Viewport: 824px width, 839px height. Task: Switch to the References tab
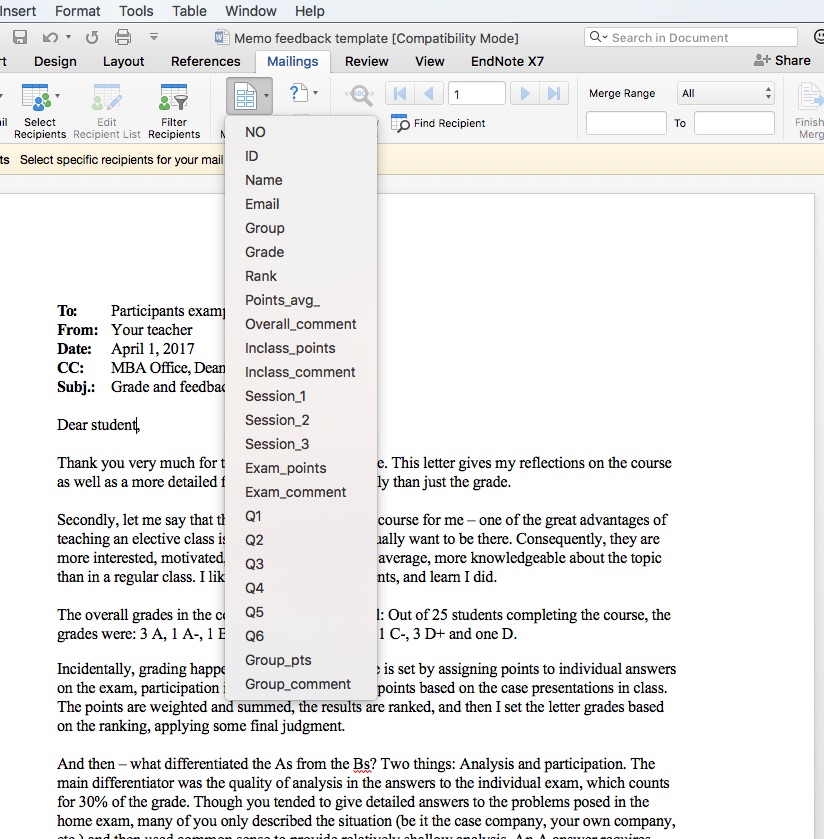[205, 61]
